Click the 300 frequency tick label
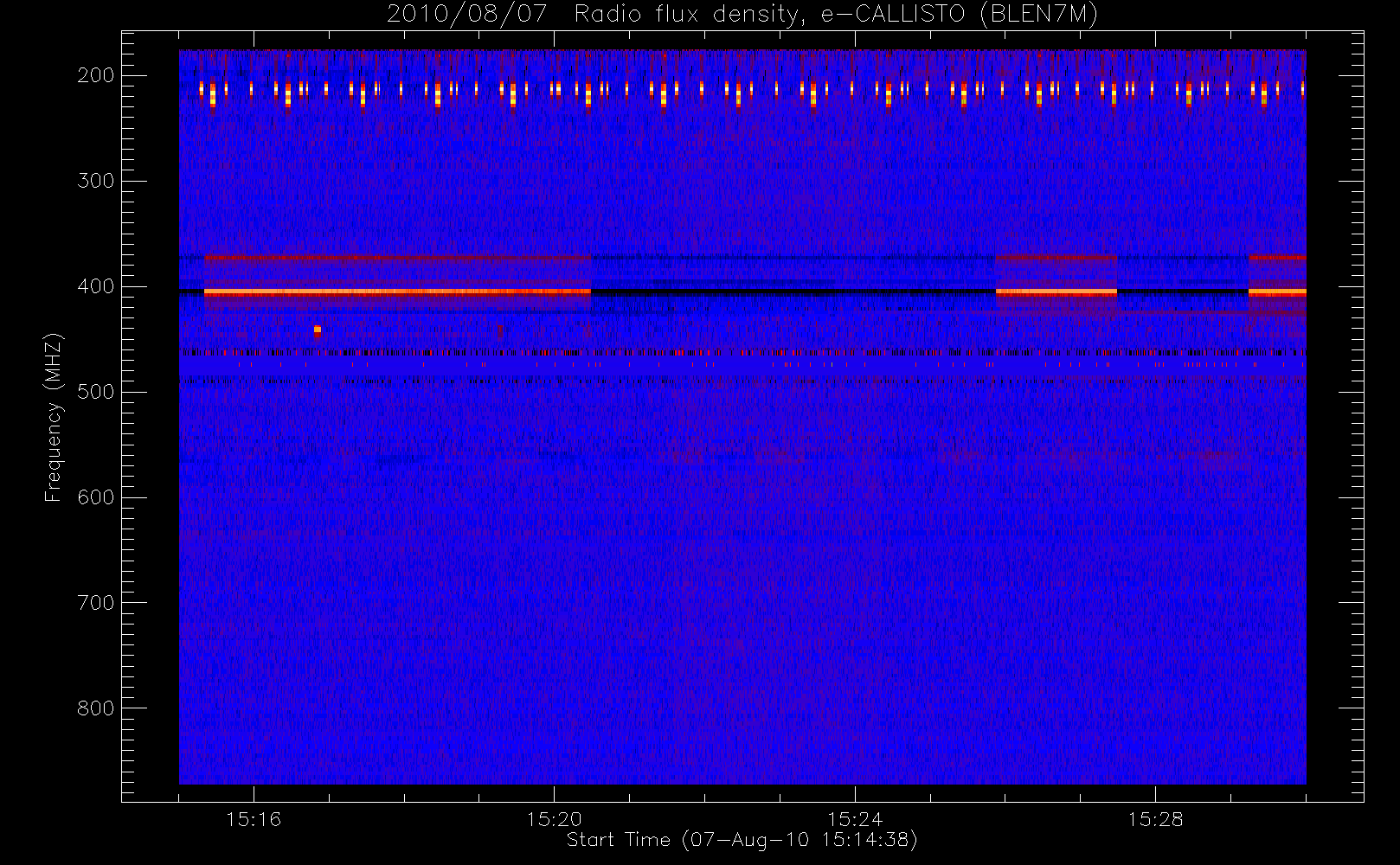 coord(96,181)
